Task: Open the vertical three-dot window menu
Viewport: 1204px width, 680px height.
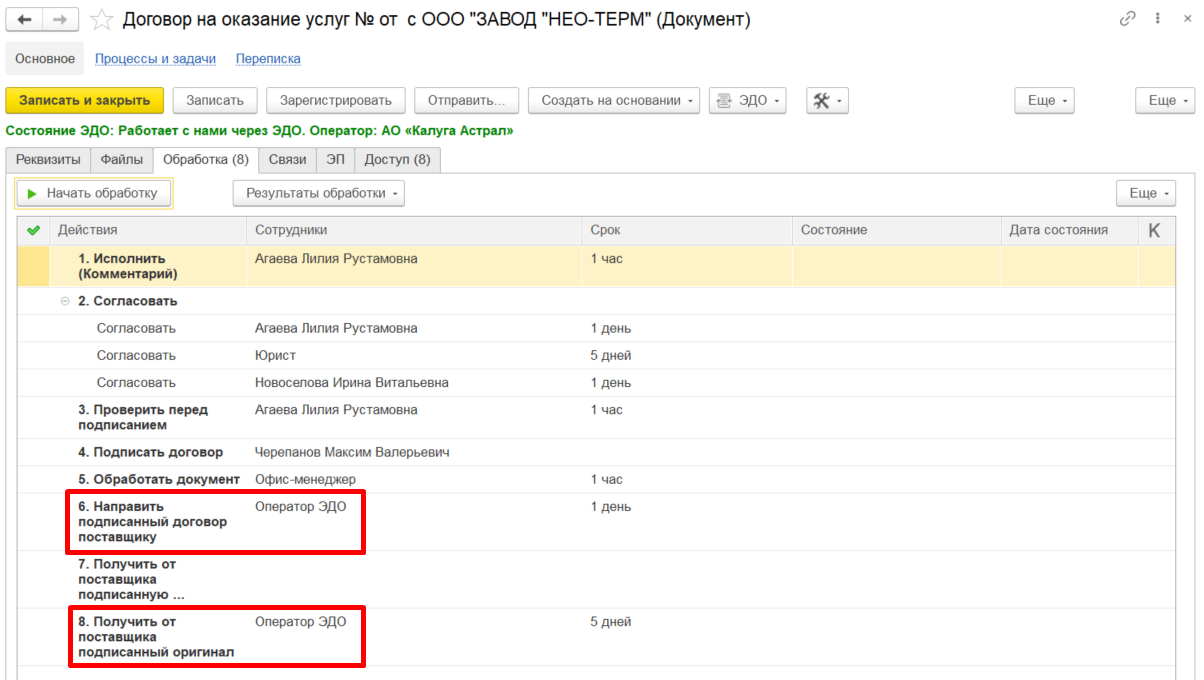Action: (1159, 19)
